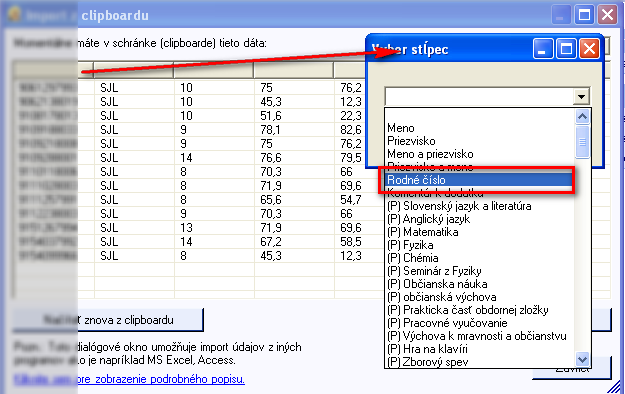
Task: Click the column header above the 10 values
Action: (214, 70)
